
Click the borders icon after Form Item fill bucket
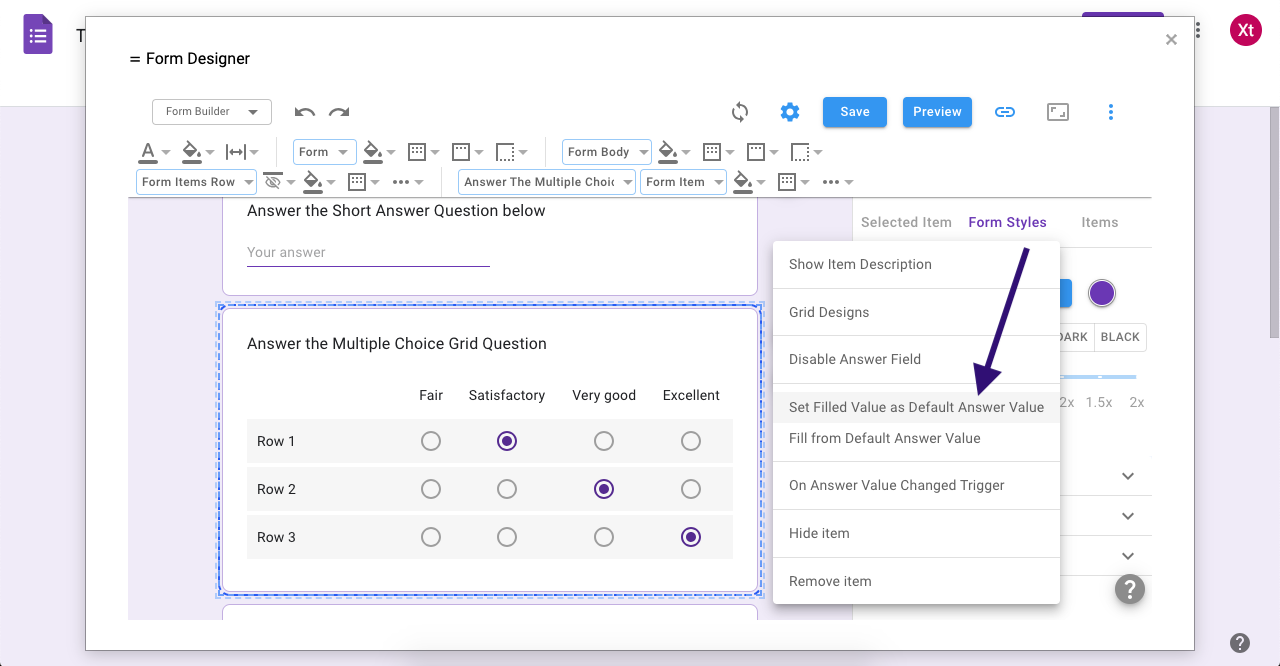pos(787,182)
